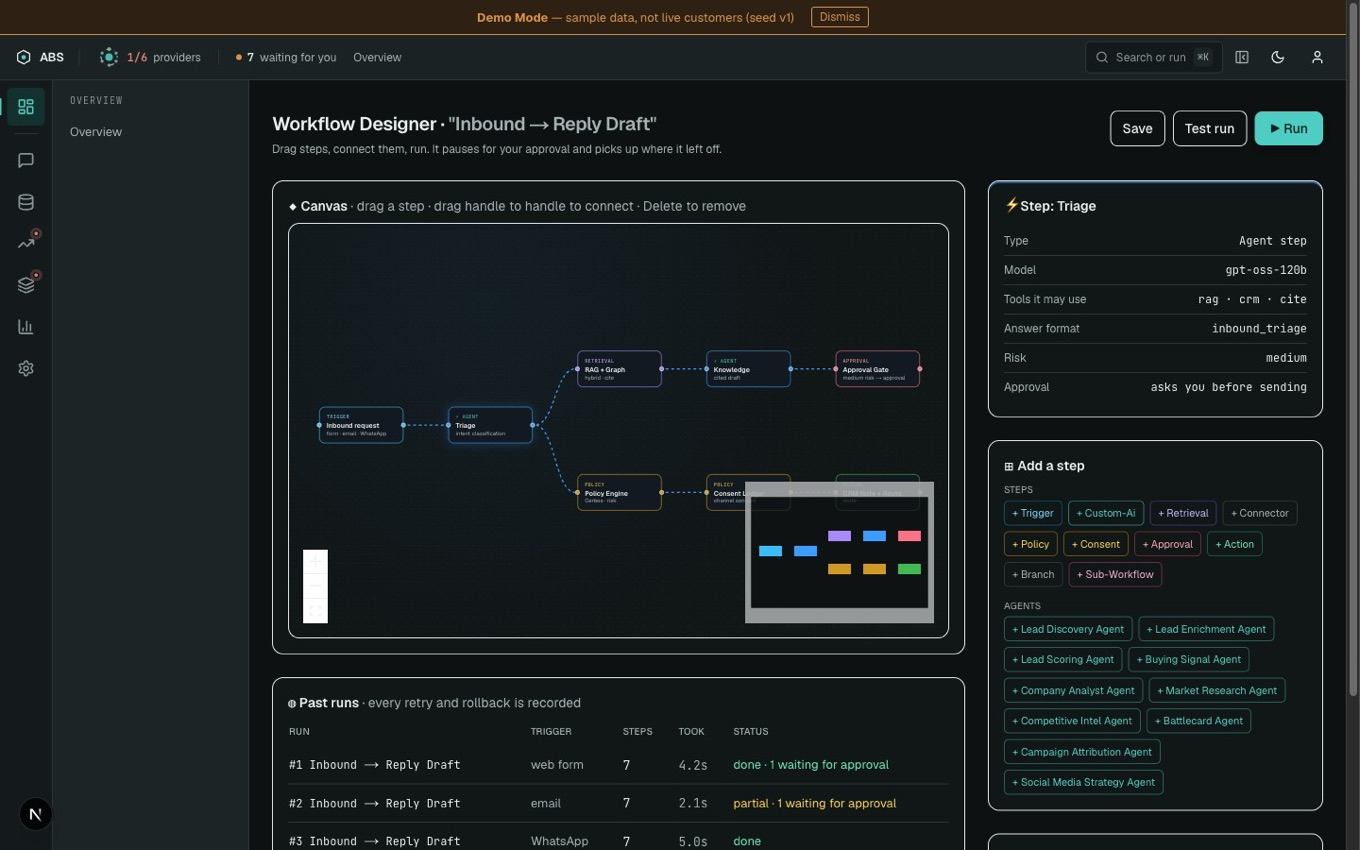
Task: Toggle the sidebar panel layout icon
Action: tap(1242, 57)
